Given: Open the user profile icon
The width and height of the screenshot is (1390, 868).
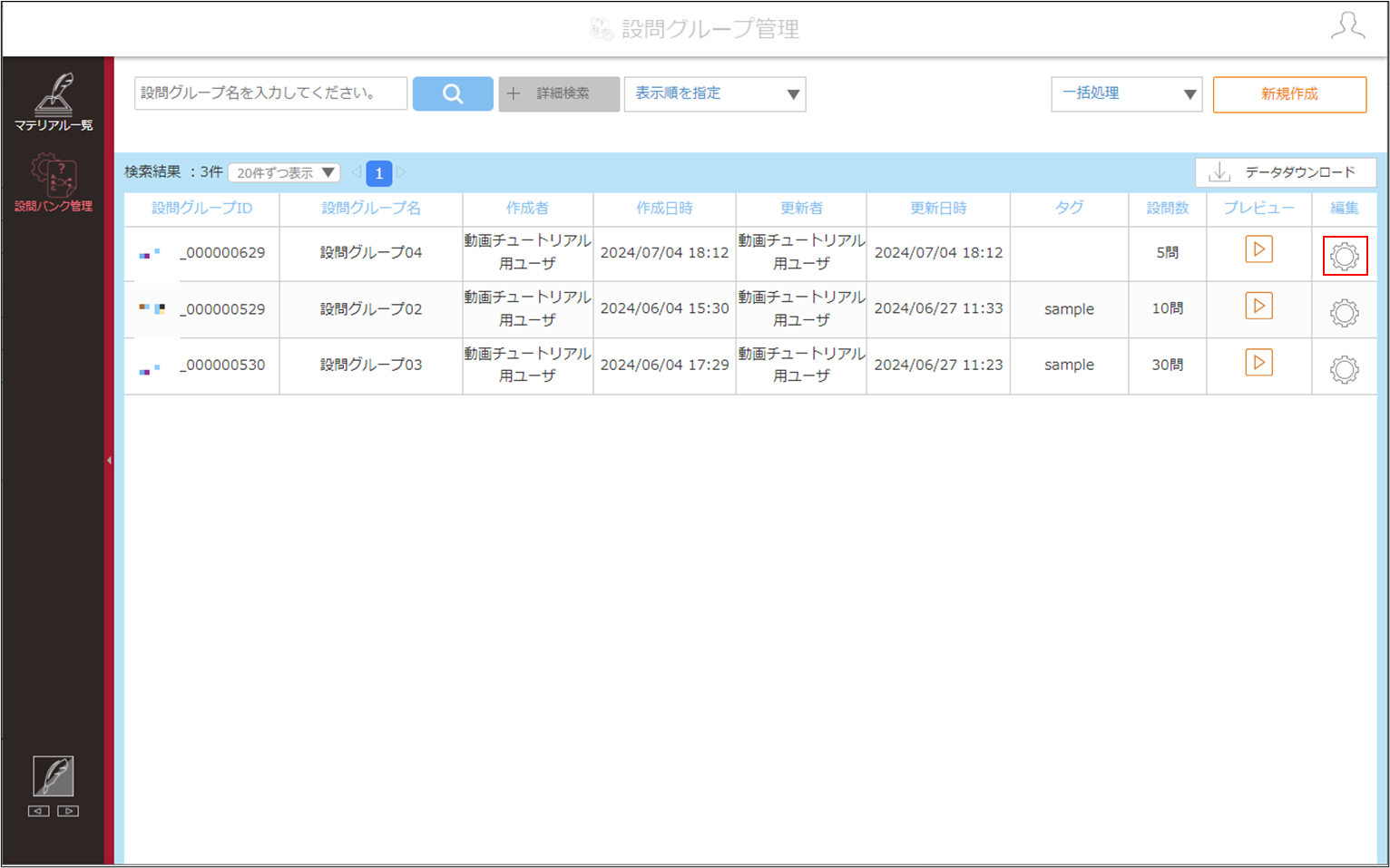Looking at the screenshot, I should point(1347,25).
